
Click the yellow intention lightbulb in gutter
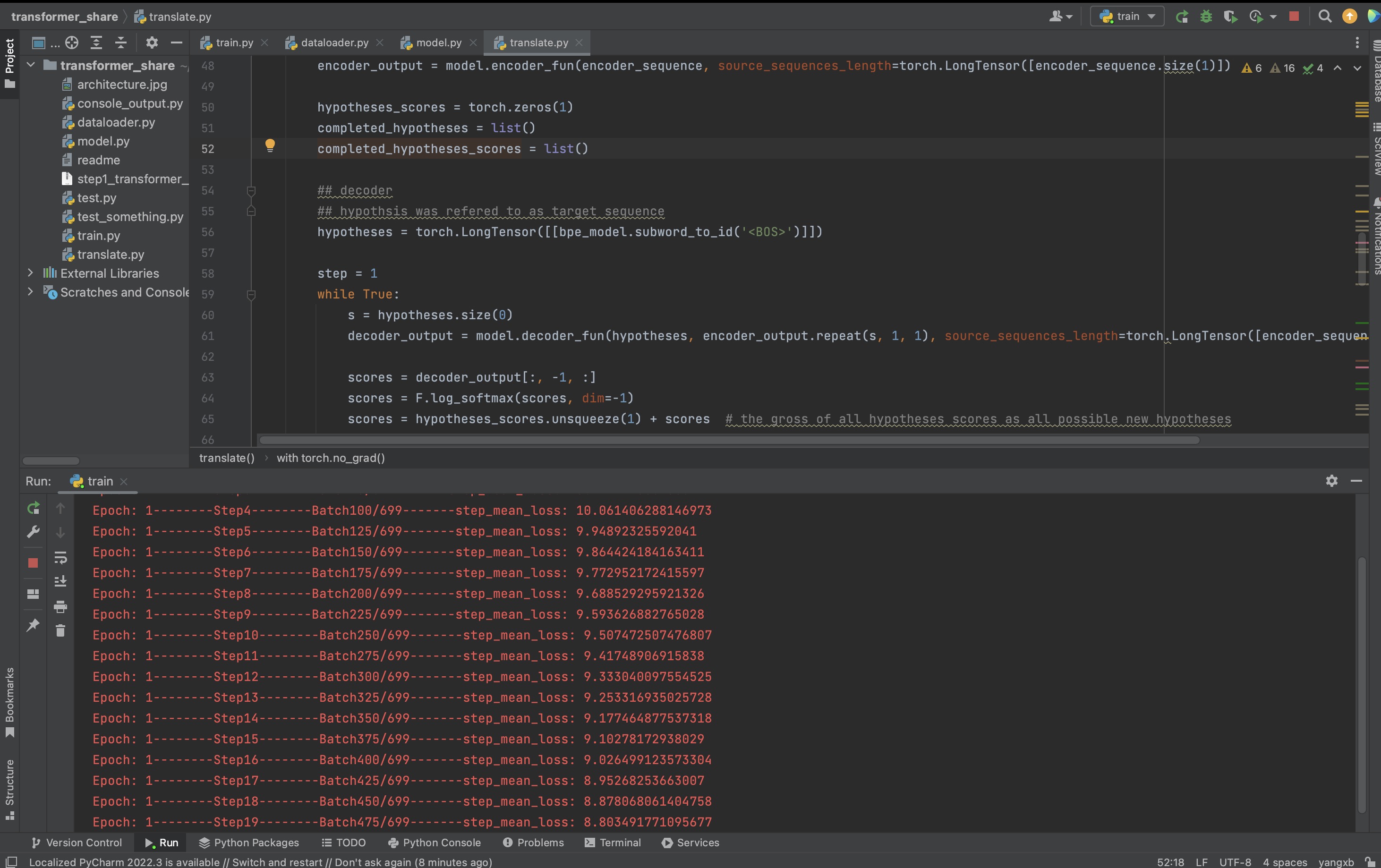pos(270,145)
